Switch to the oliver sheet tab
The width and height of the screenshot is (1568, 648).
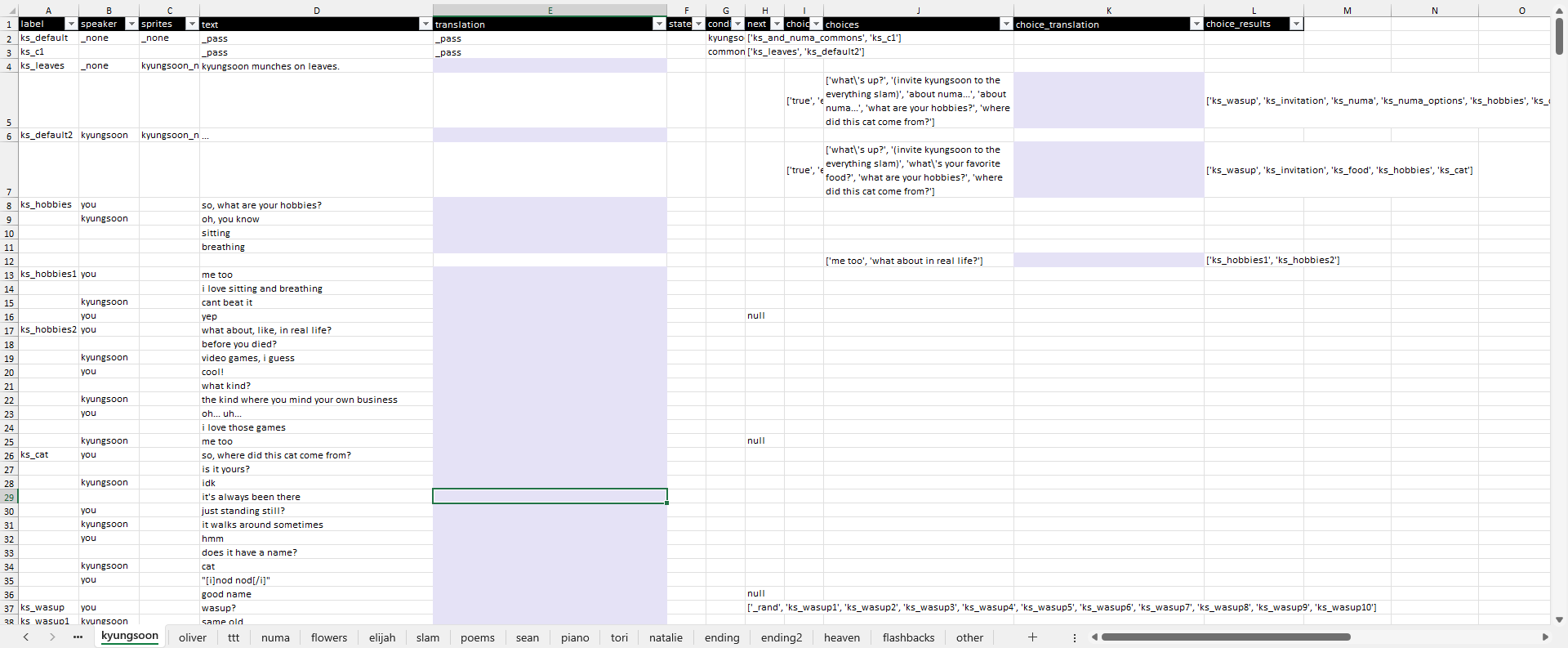click(x=193, y=637)
